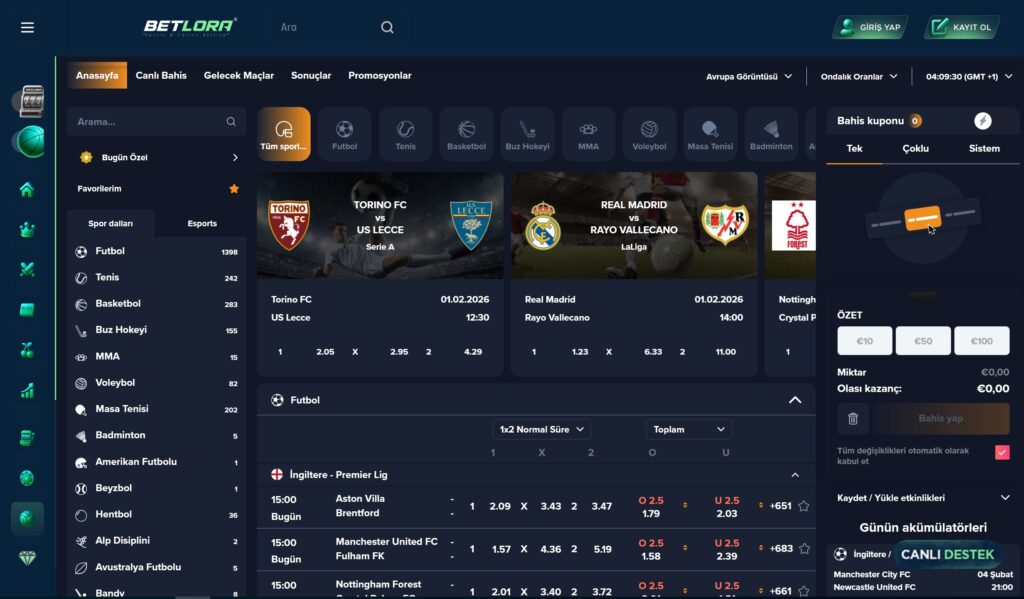Click the diamond icon in left sidebar
Image resolution: width=1024 pixels, height=599 pixels.
tap(27, 558)
